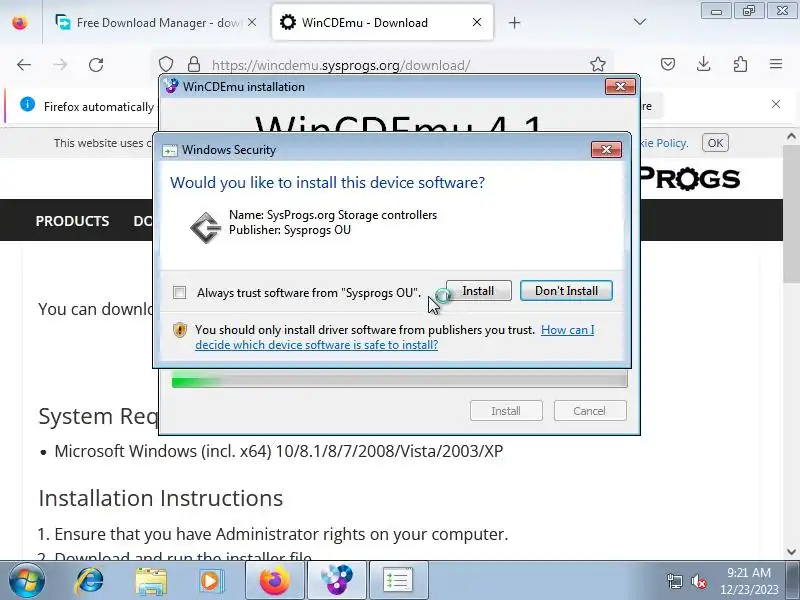Click the security shield warning icon
800x600 pixels.
(x=180, y=330)
